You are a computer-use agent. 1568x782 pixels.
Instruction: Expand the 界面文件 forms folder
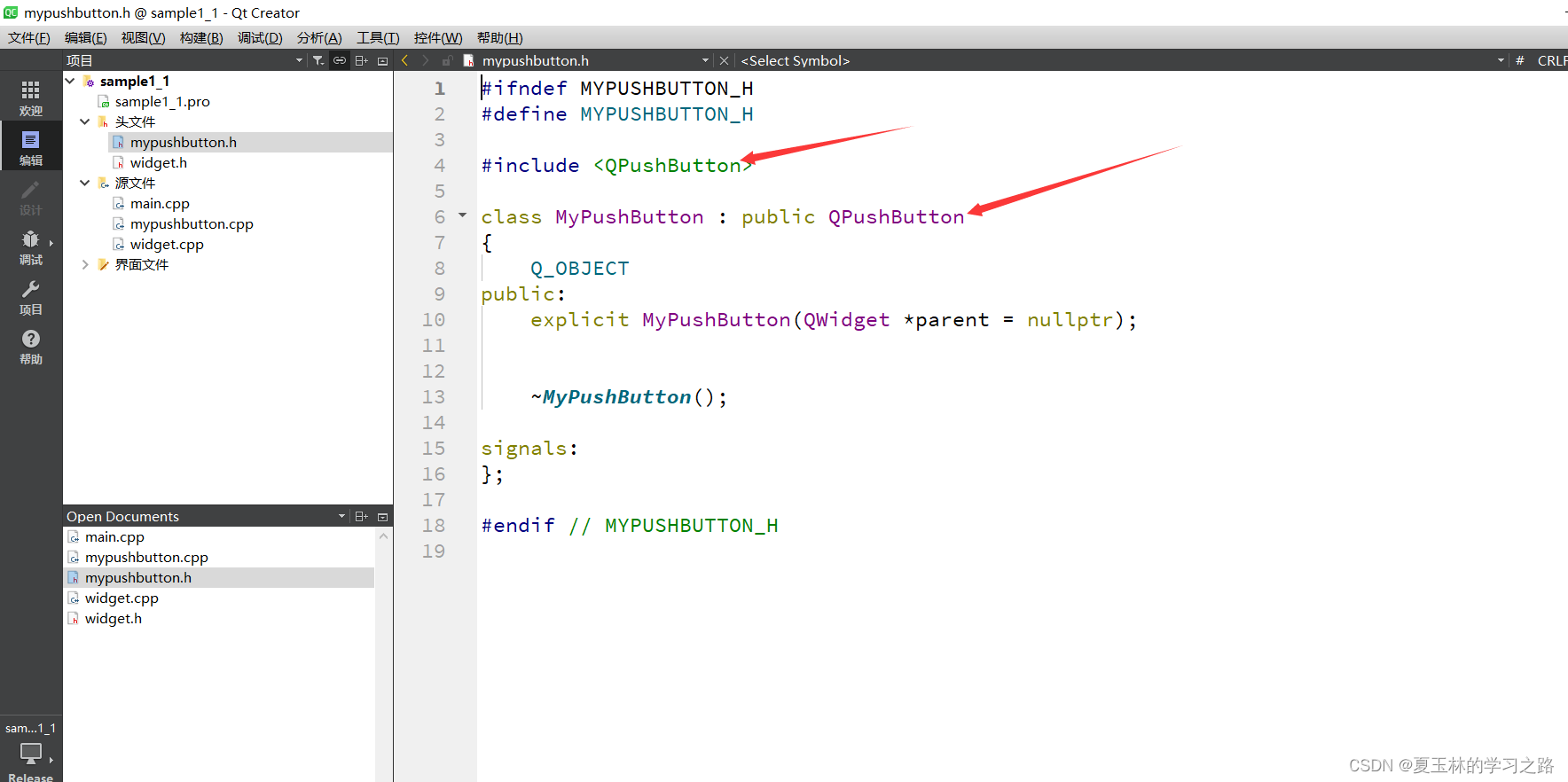tap(85, 264)
